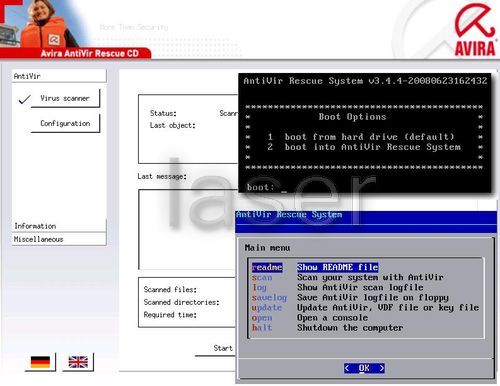
Task: Click boot option 2 AntiVir Rescue System
Action: click(364, 147)
